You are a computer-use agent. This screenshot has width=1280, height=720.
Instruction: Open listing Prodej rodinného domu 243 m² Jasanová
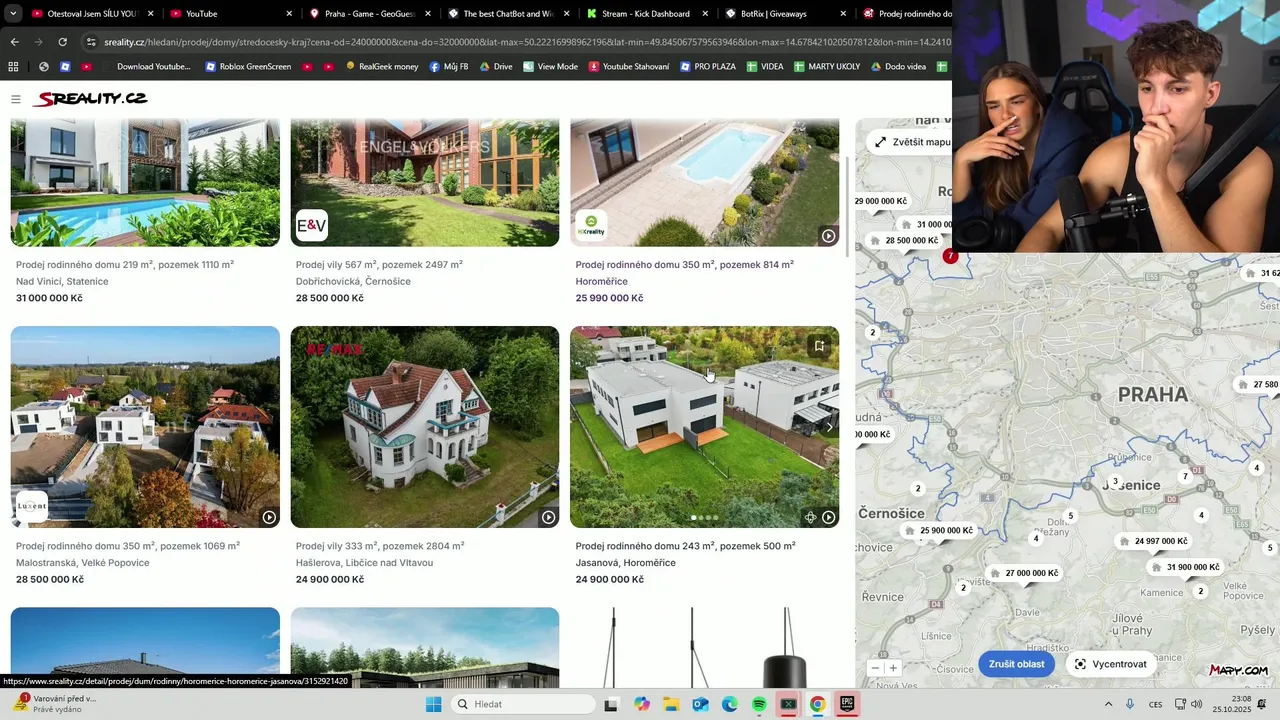tap(685, 546)
